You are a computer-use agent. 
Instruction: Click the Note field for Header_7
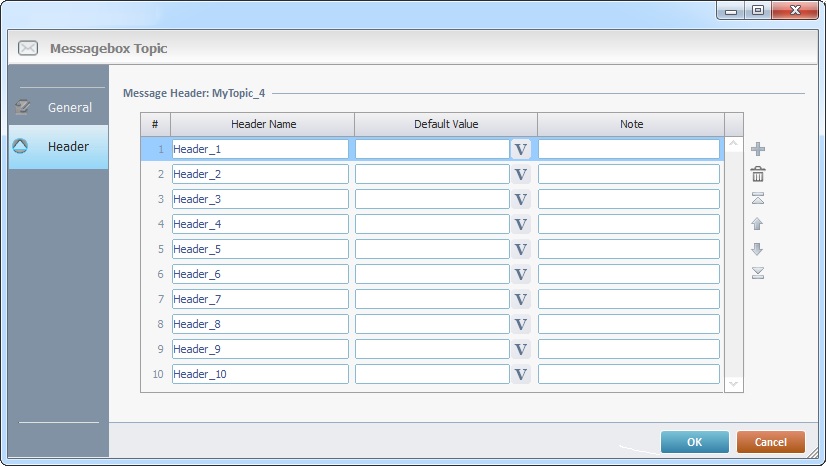pos(628,299)
